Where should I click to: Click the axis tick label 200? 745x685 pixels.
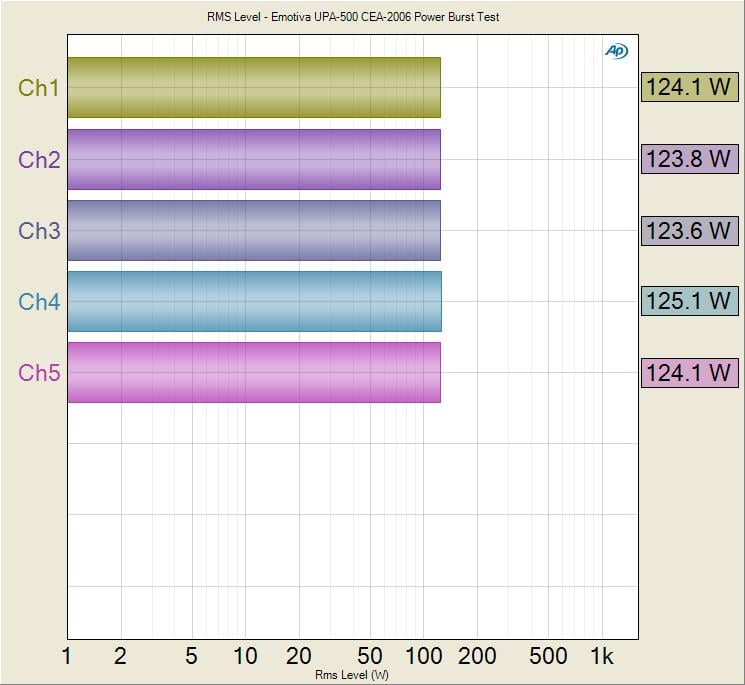click(x=477, y=656)
